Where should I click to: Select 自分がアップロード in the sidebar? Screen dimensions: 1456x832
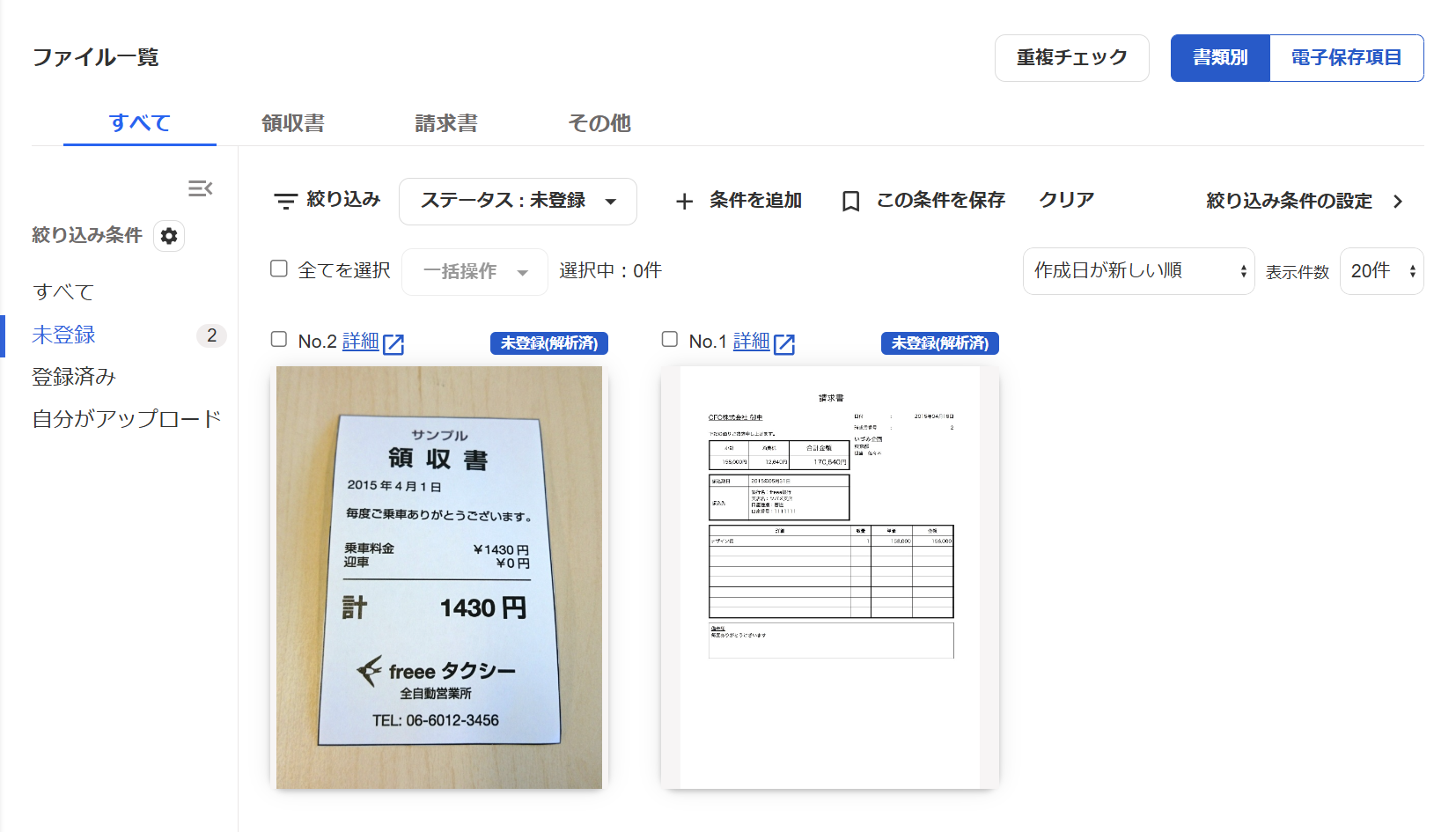127,419
